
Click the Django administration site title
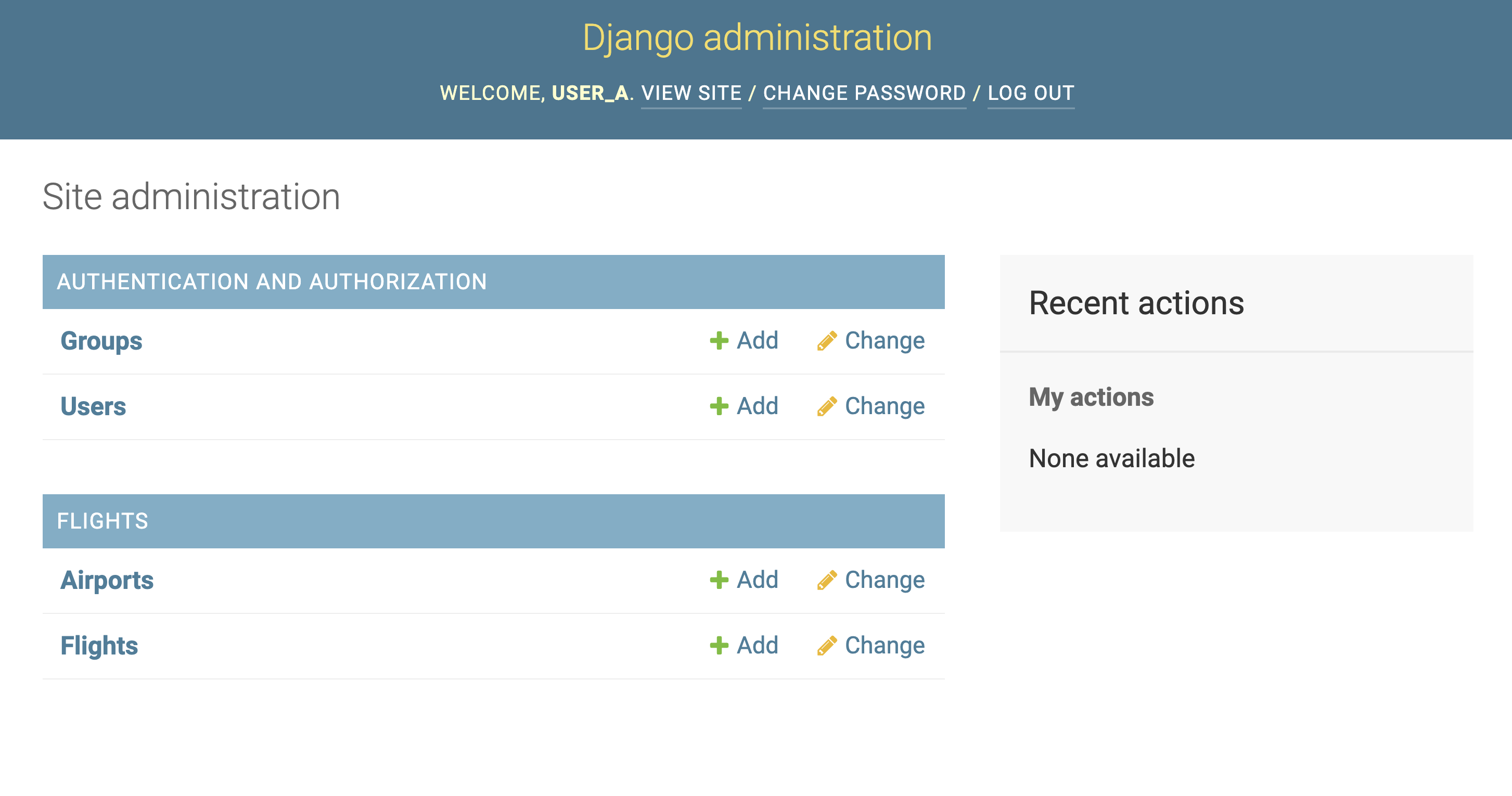756,37
